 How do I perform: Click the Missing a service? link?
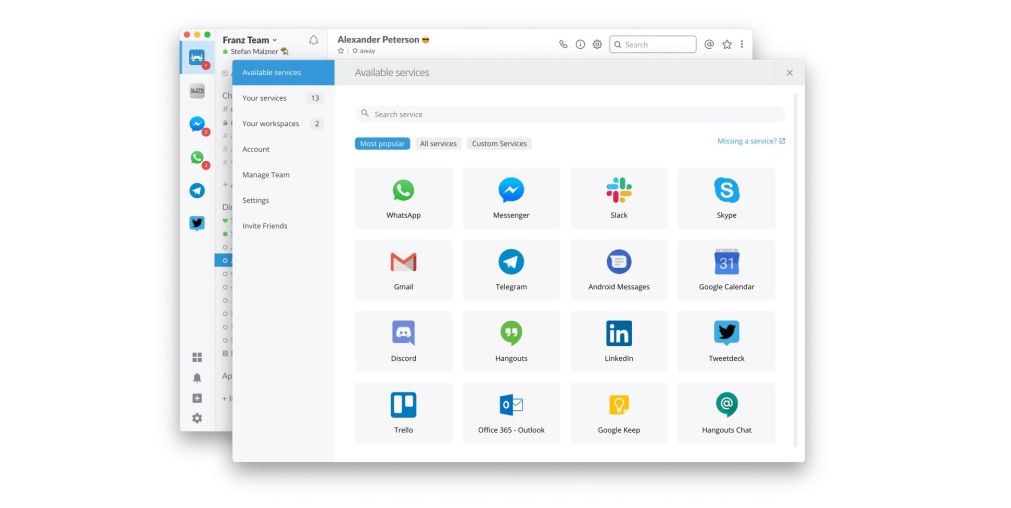(750, 141)
